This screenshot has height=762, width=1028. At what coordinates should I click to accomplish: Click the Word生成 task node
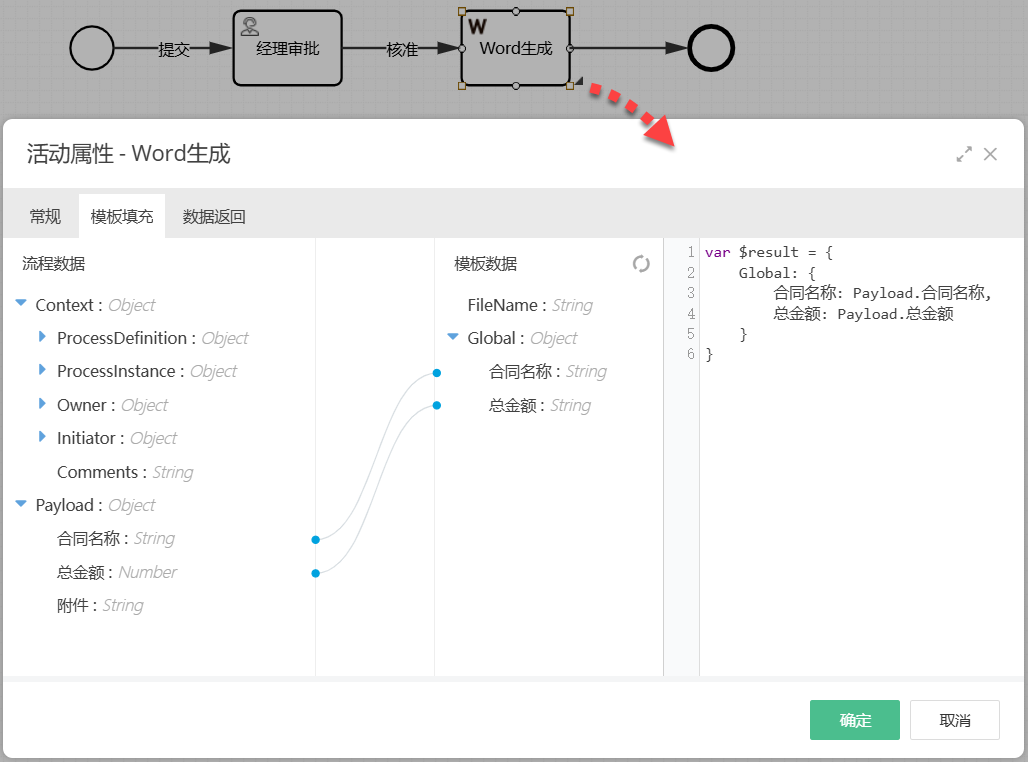516,49
